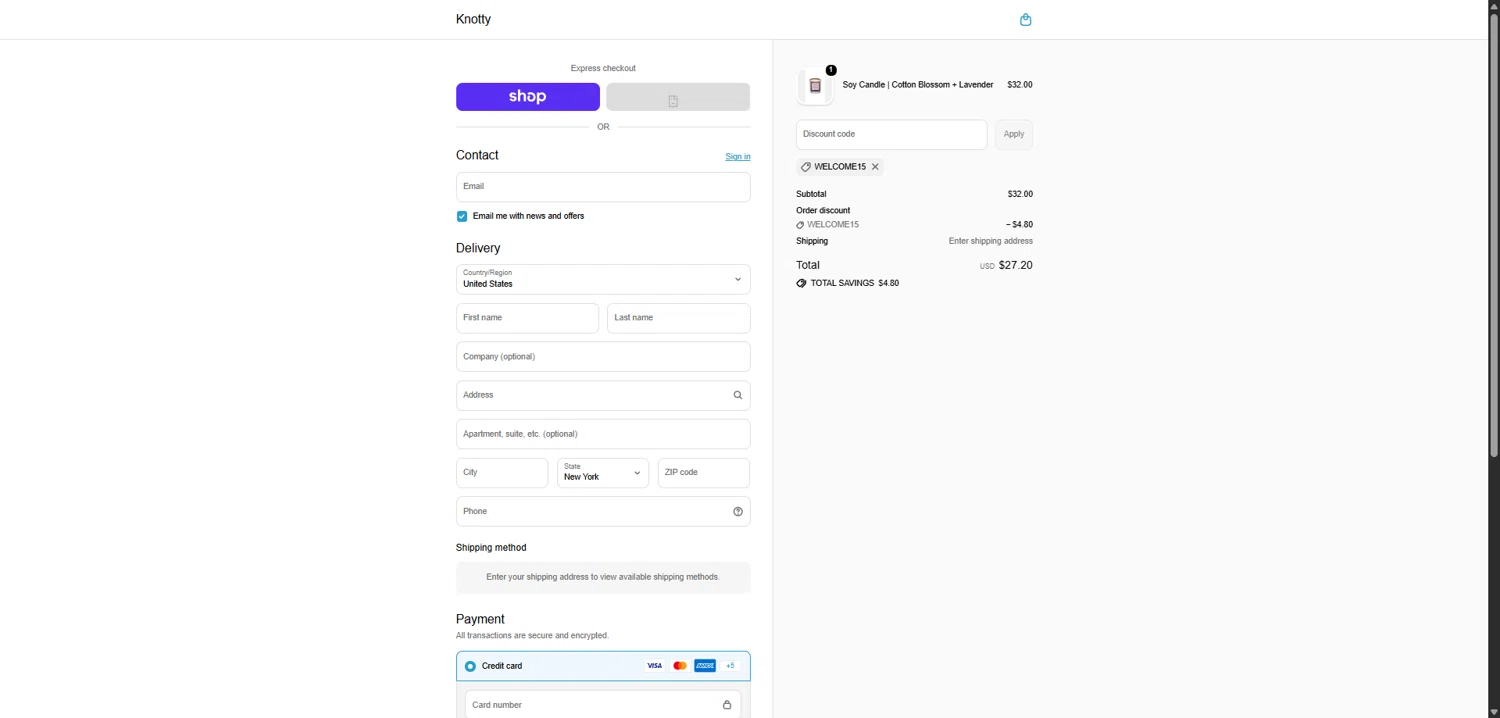
Task: Click the grey express checkout button
Action: click(x=678, y=97)
